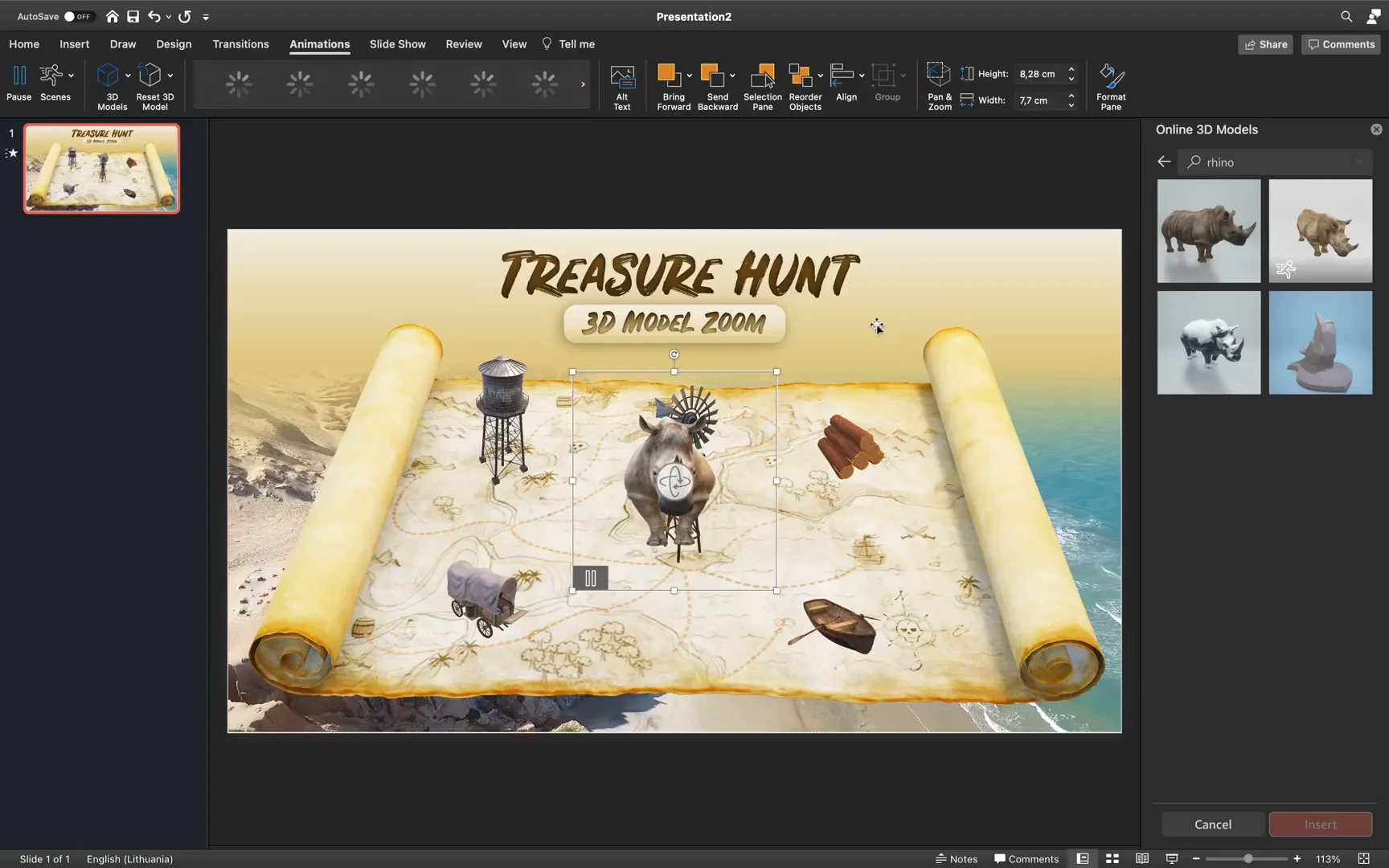Open the account profile icon
Screen dimensions: 1389x868
click(x=1373, y=16)
